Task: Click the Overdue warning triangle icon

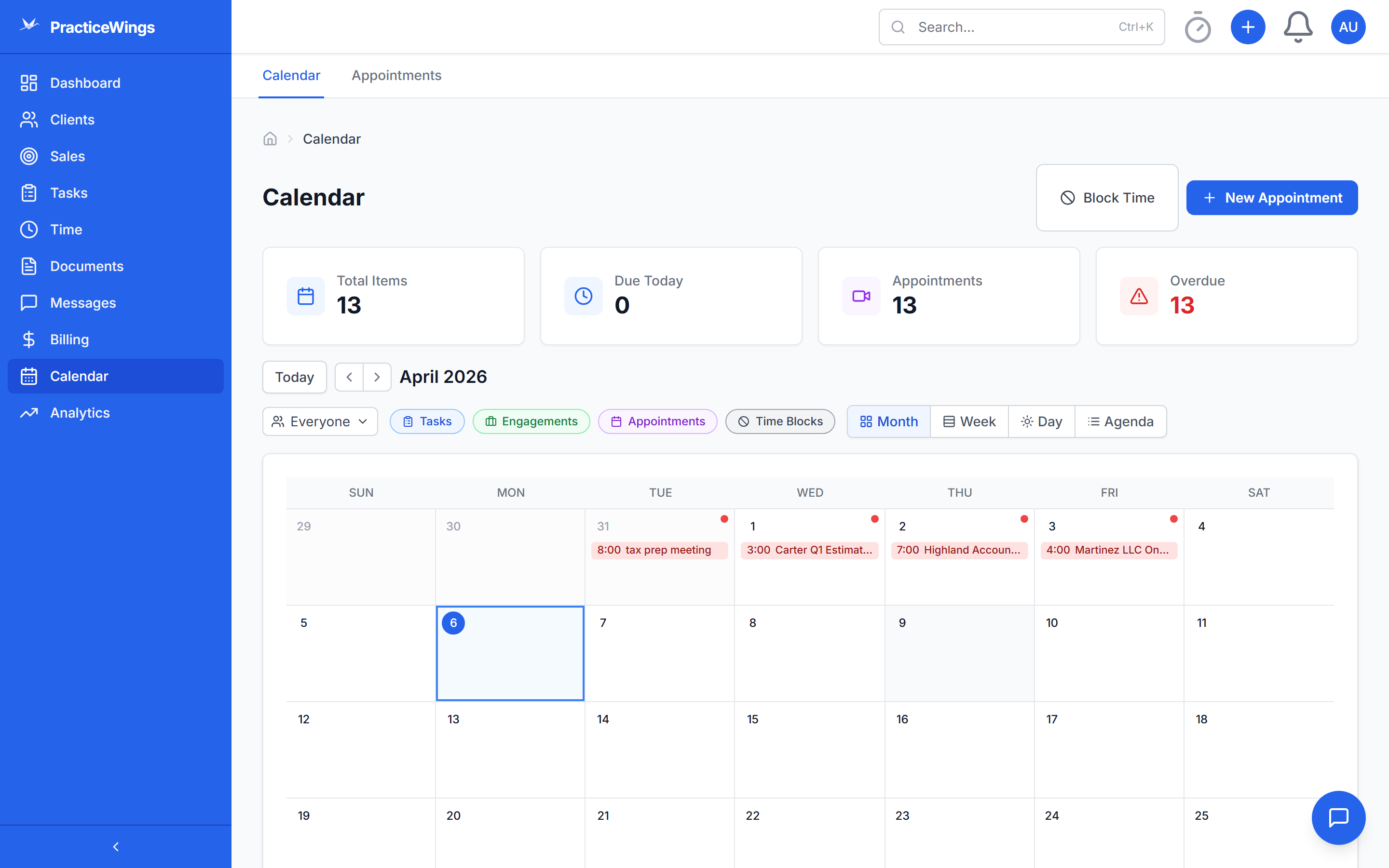Action: pos(1139,296)
